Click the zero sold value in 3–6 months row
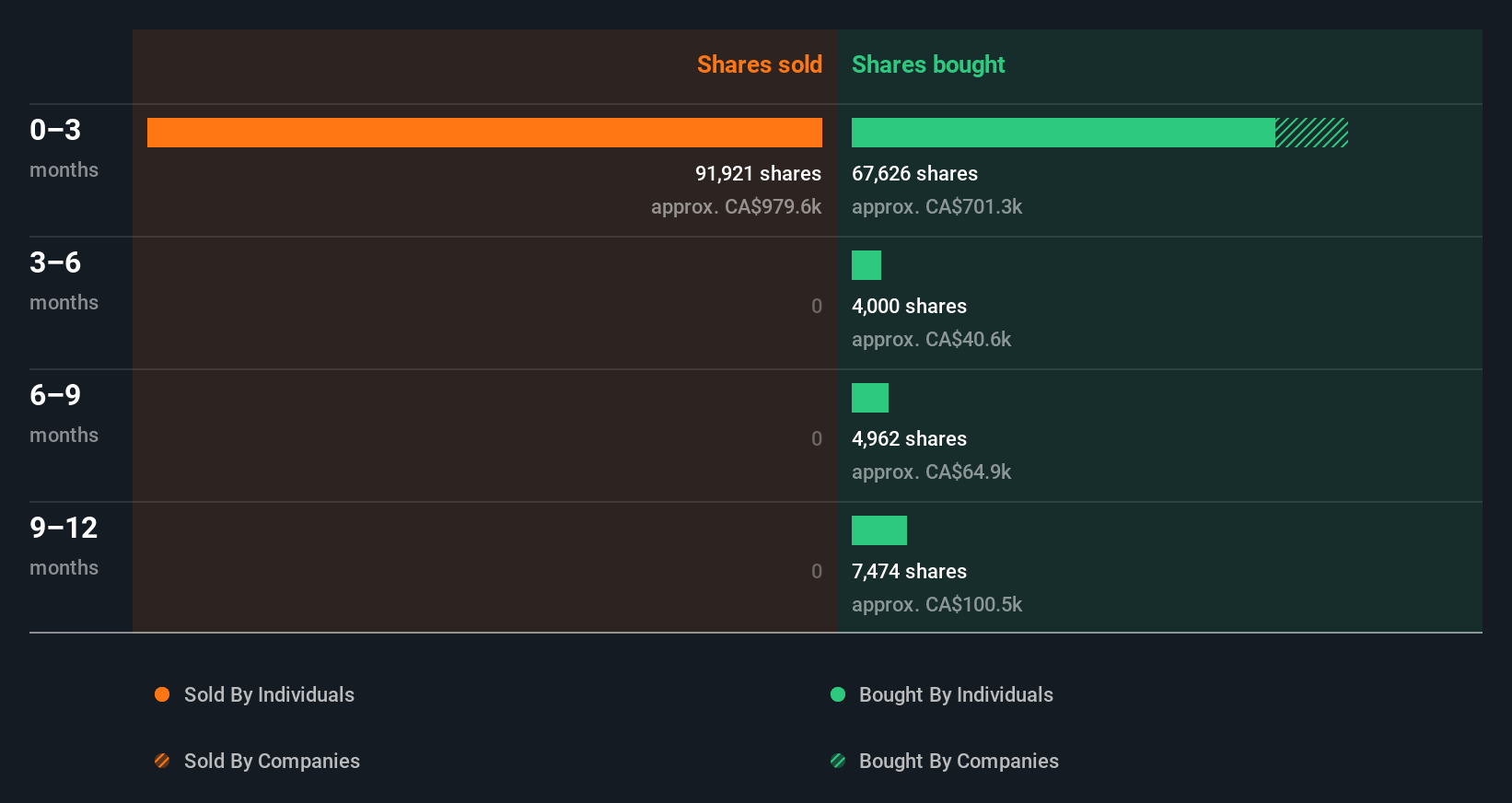The width and height of the screenshot is (1512, 803). (x=817, y=306)
